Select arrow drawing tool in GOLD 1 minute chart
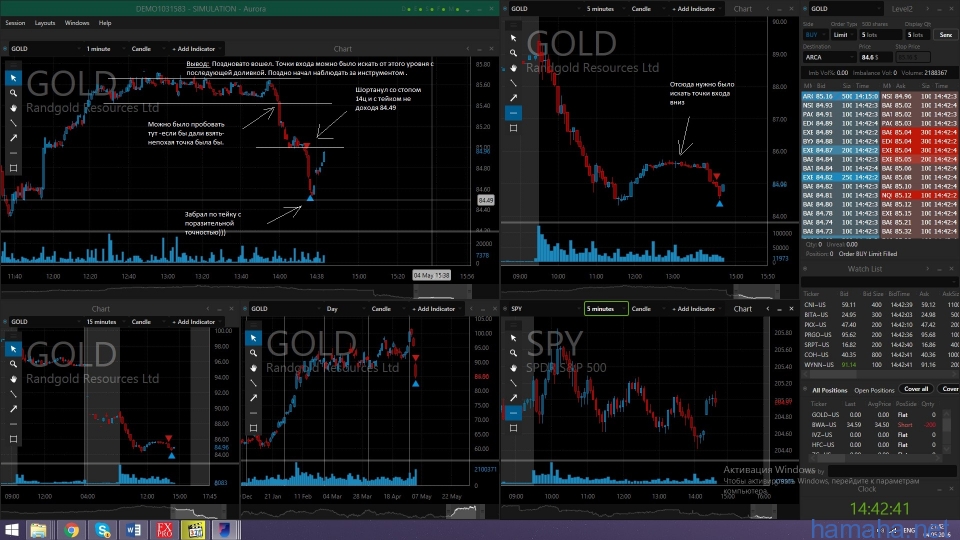Viewport: 960px width, 540px height. click(13, 138)
